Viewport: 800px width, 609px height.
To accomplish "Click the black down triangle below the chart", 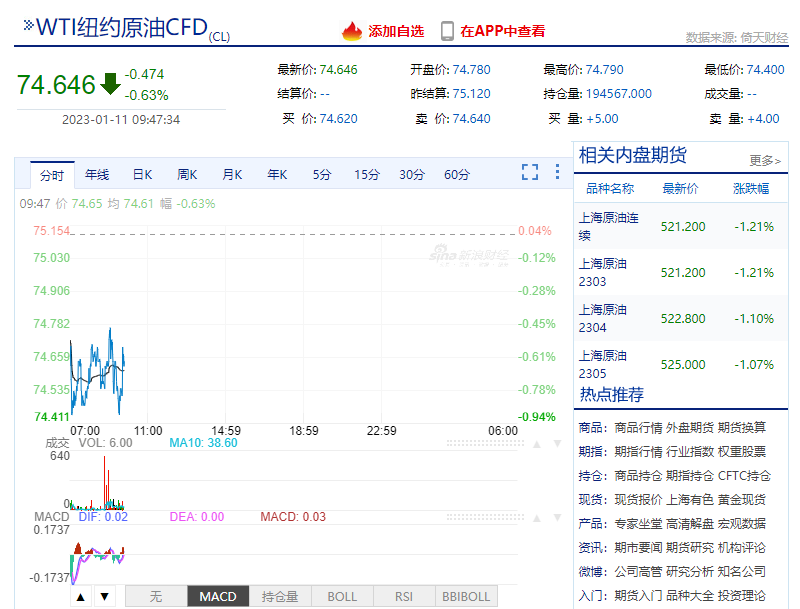I will click(x=105, y=597).
